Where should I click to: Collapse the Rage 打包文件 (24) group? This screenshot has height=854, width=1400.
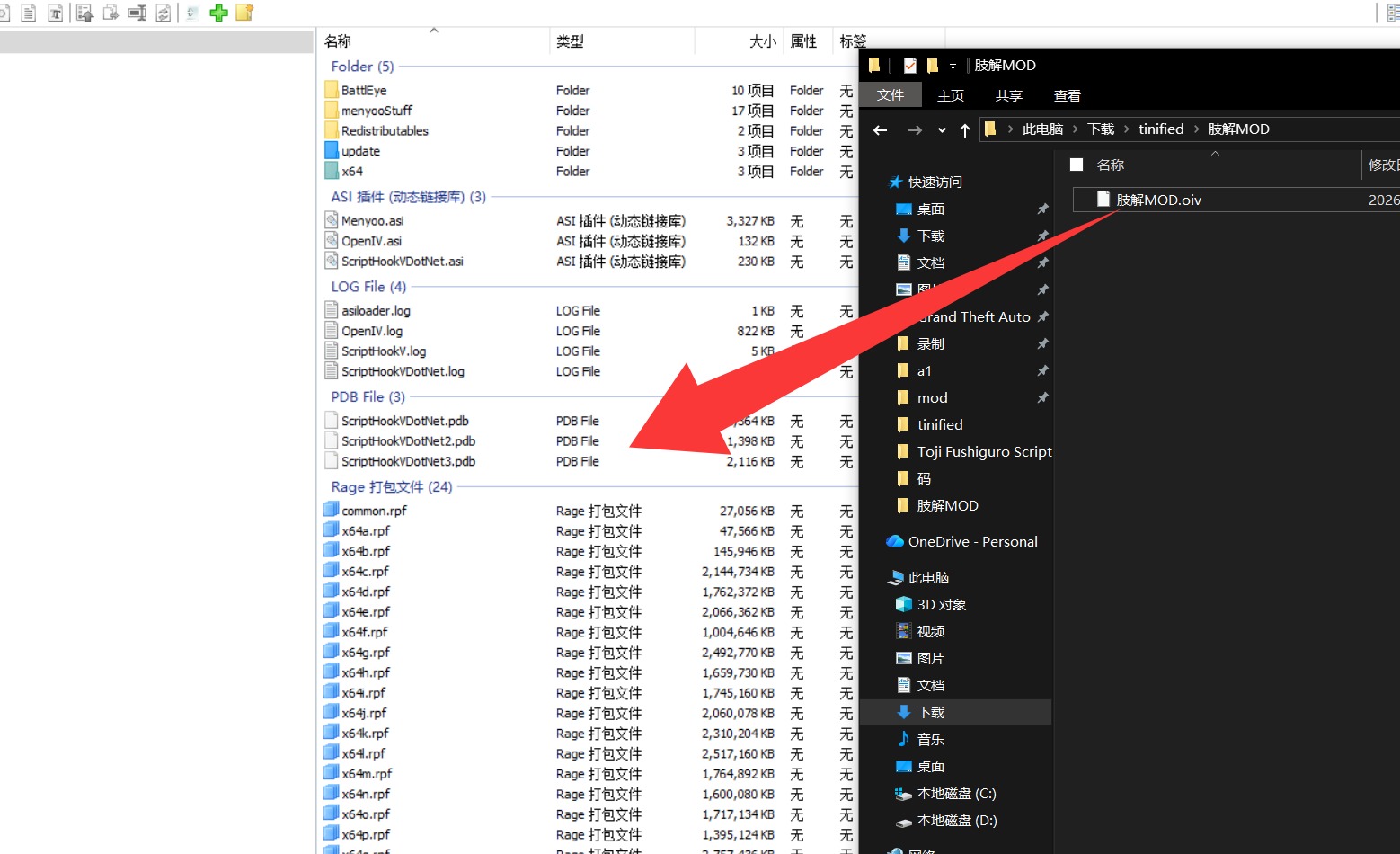coord(391,486)
